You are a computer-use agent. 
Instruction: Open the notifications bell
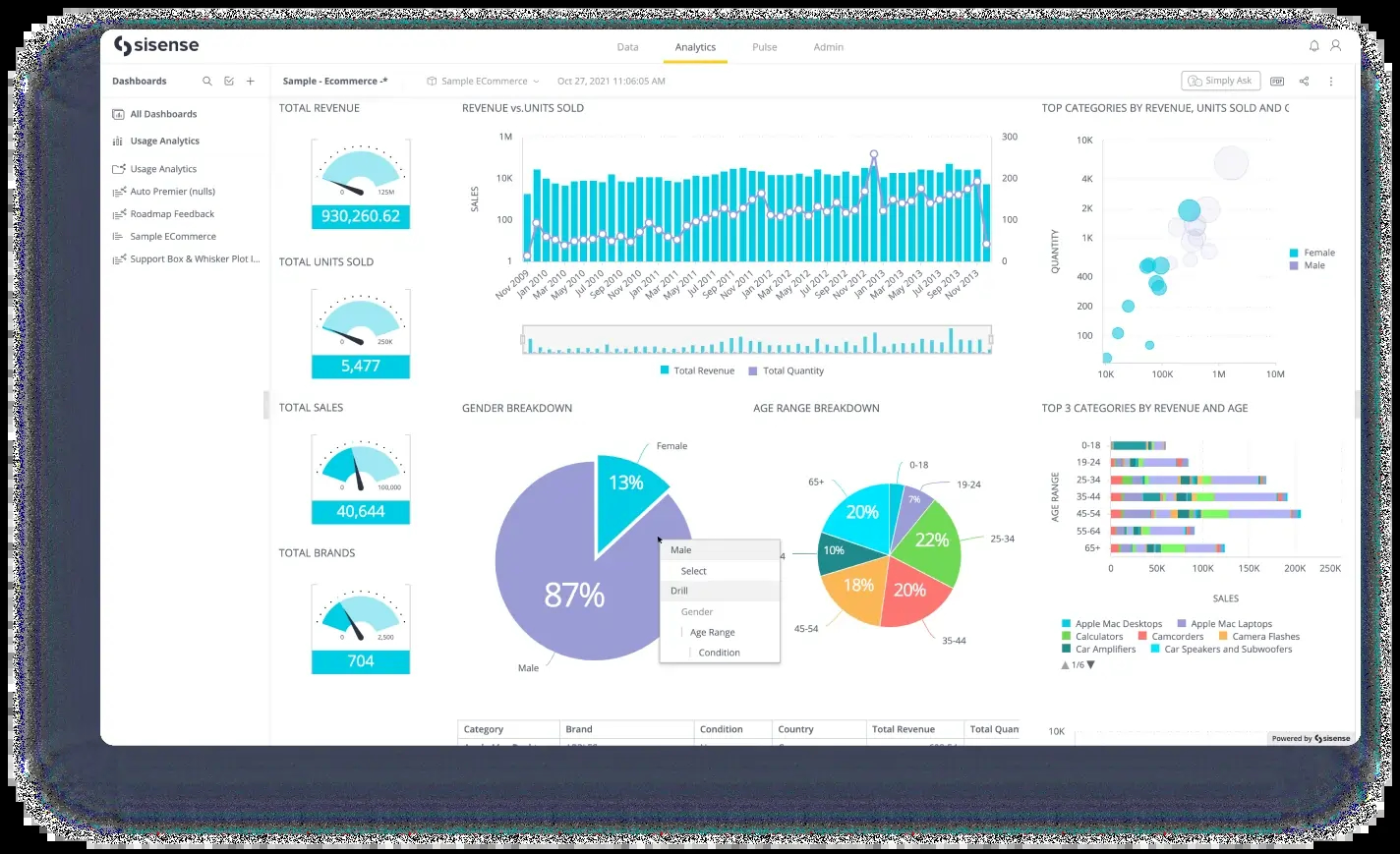click(x=1313, y=46)
